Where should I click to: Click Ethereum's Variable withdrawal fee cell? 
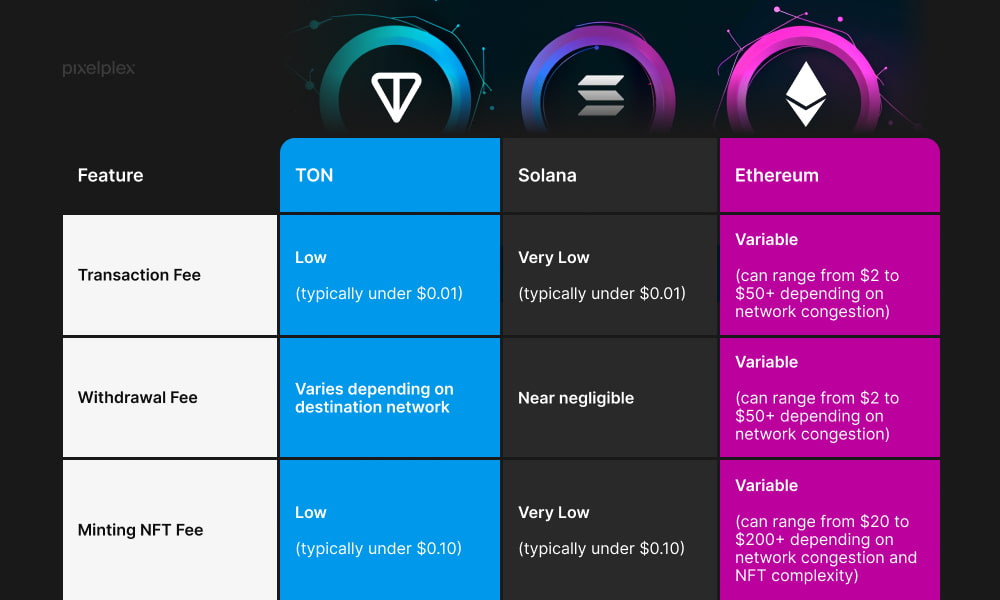[x=830, y=397]
